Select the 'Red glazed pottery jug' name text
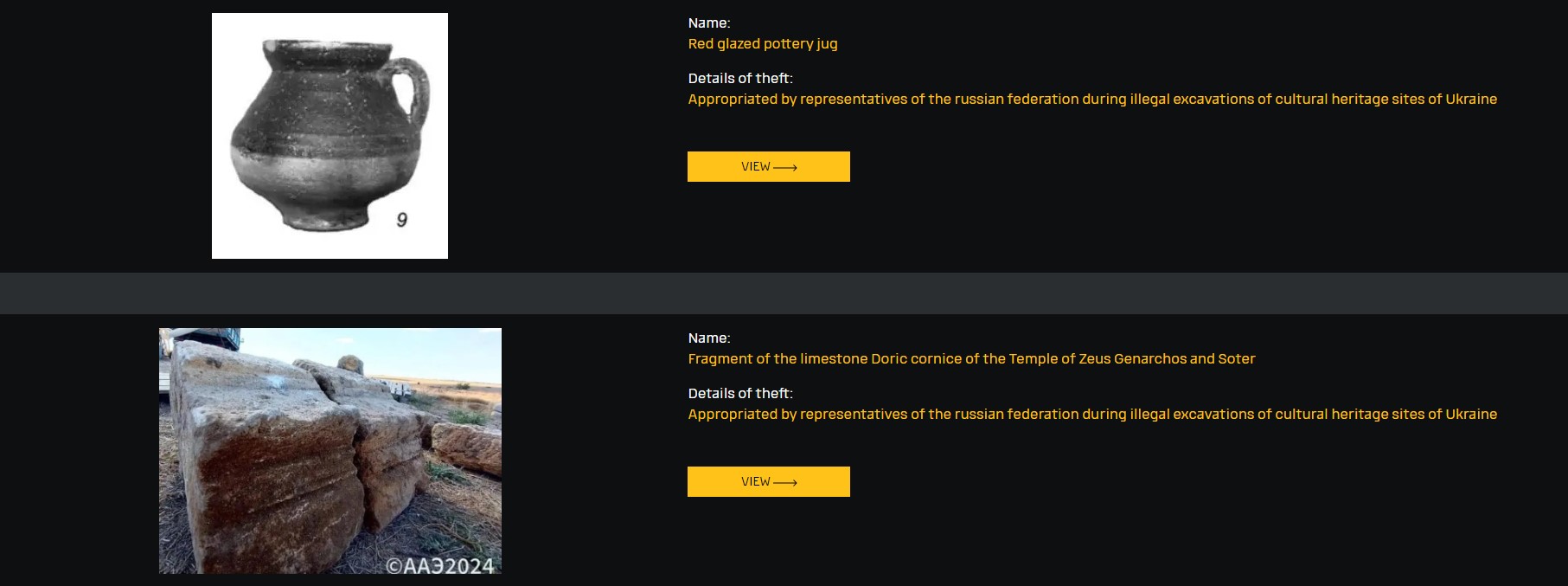The image size is (1568, 586). [x=763, y=43]
